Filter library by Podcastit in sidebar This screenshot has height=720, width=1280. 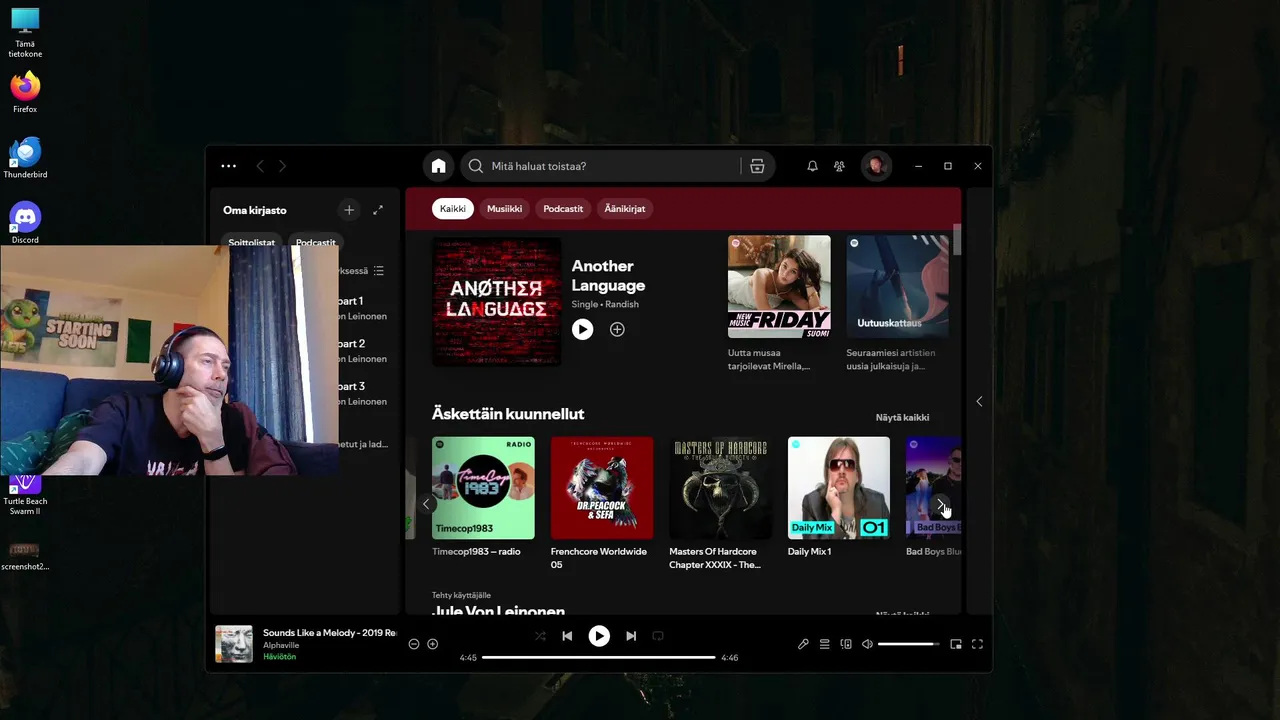[316, 242]
